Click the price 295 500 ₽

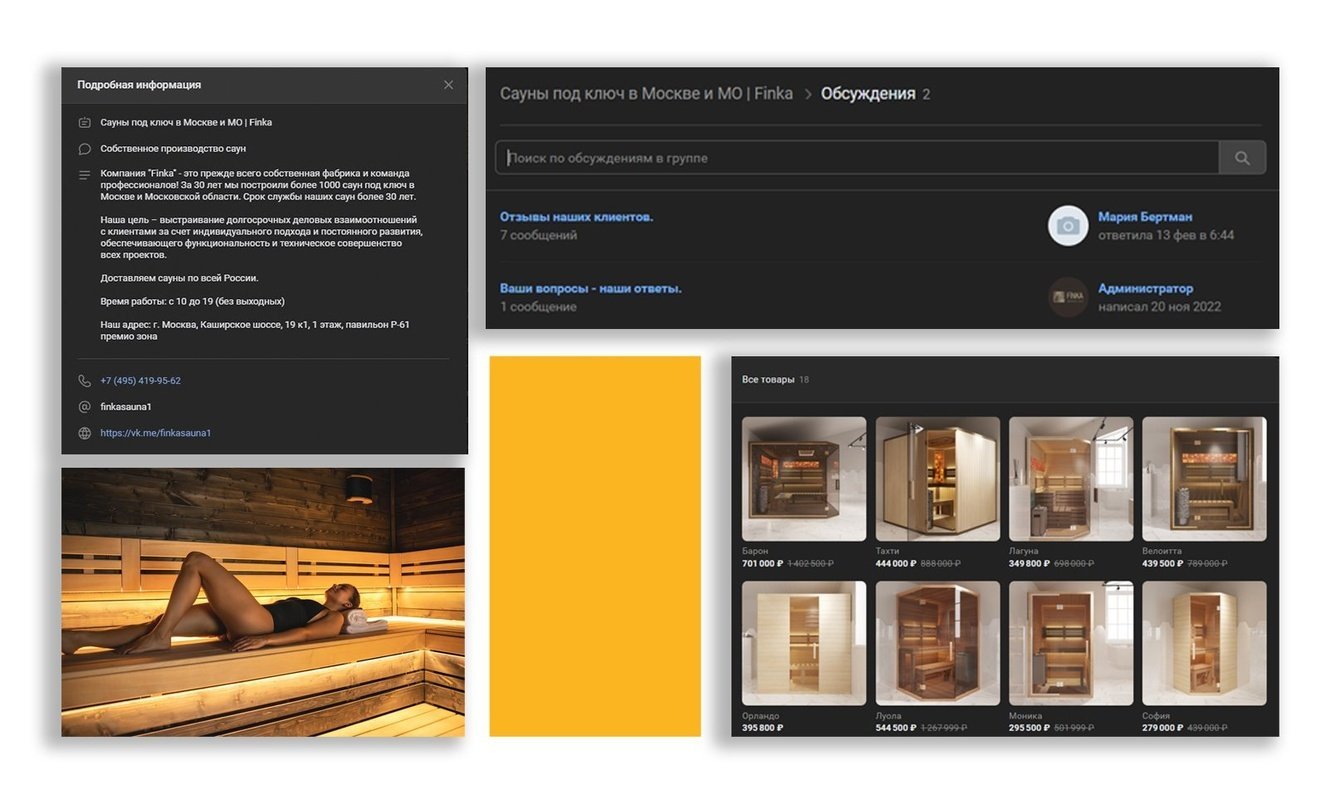(1030, 728)
